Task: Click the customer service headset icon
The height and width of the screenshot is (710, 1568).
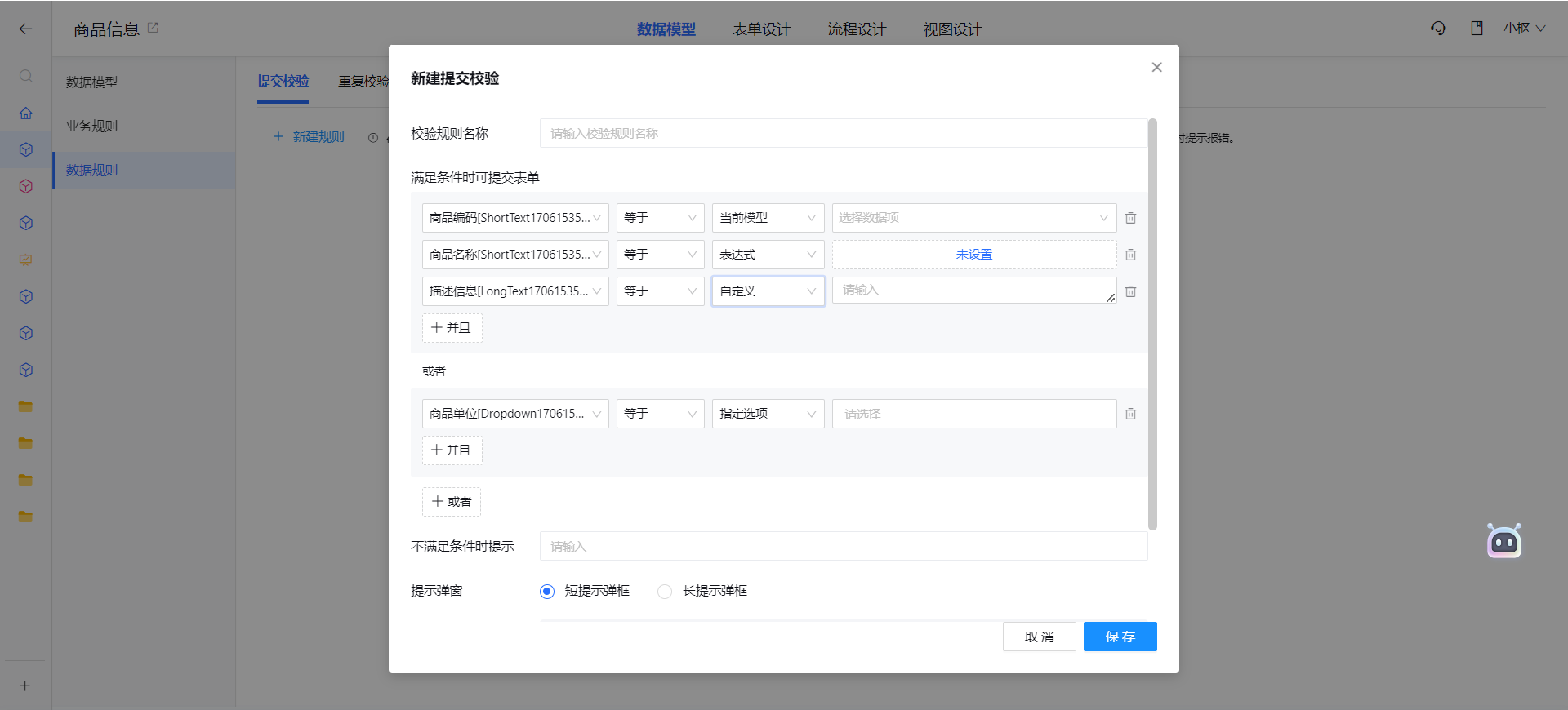Action: [1438, 29]
